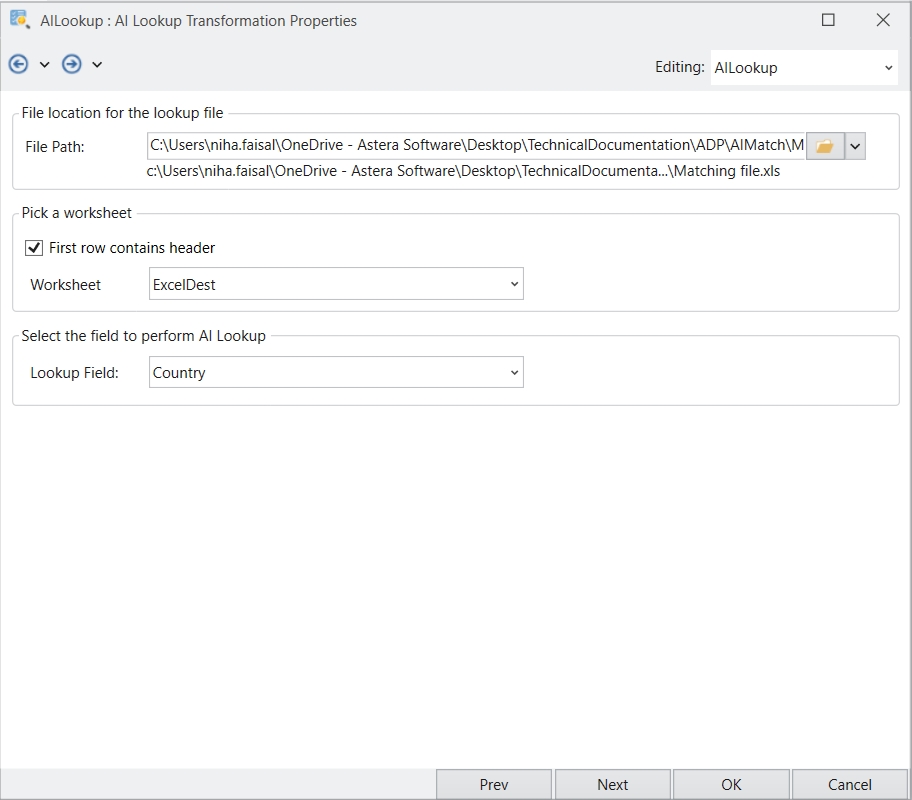The height and width of the screenshot is (800, 912).
Task: Expand the back navigation history arrow
Action: 44,65
